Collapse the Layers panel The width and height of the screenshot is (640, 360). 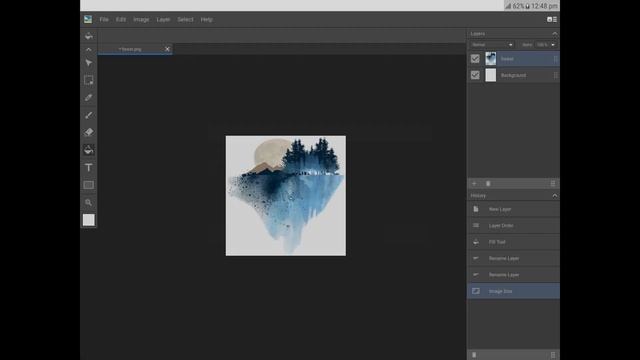(554, 34)
